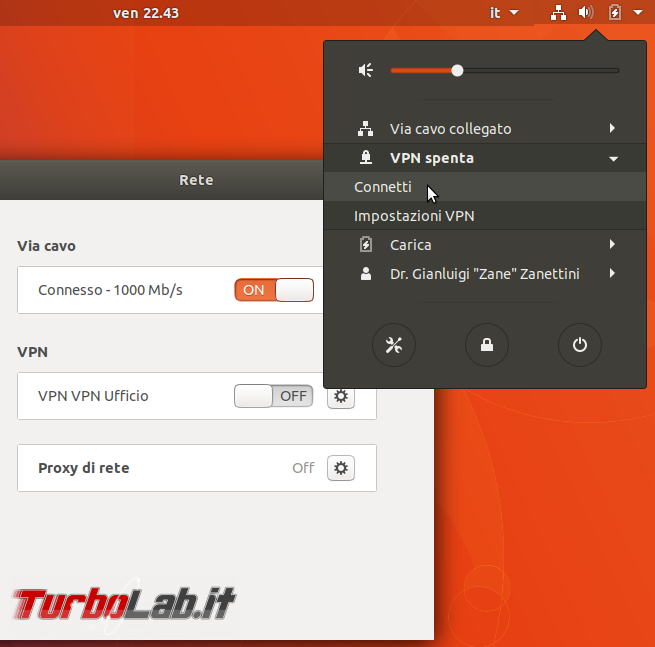Screen dimensions: 655x647
Task: Click the battery charging icon in top bar
Action: 614,13
